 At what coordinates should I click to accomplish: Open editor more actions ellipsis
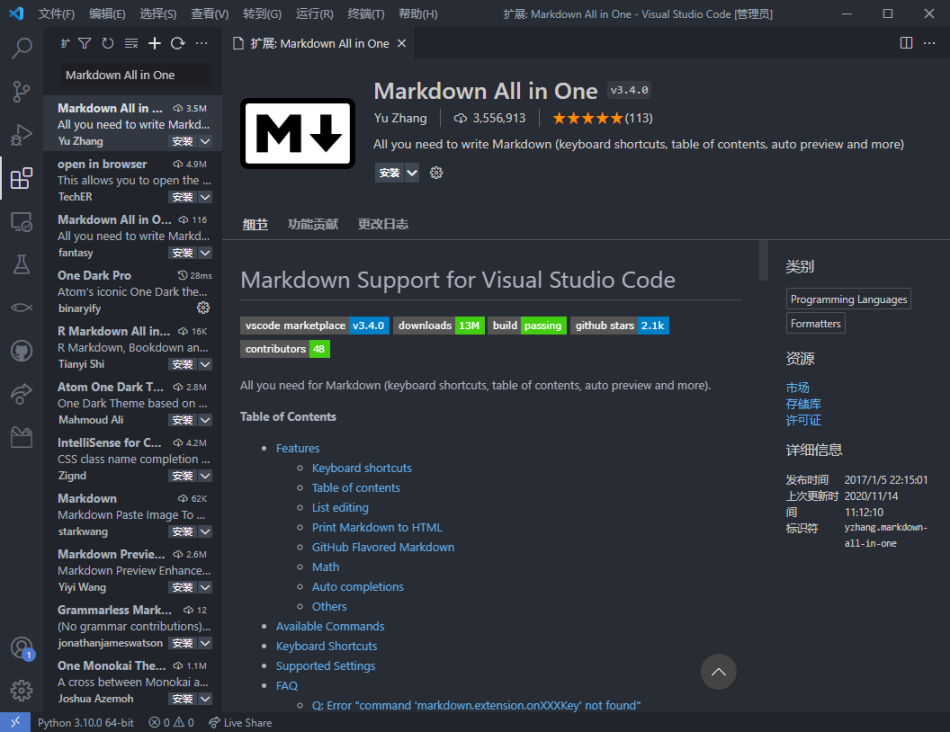coord(929,43)
